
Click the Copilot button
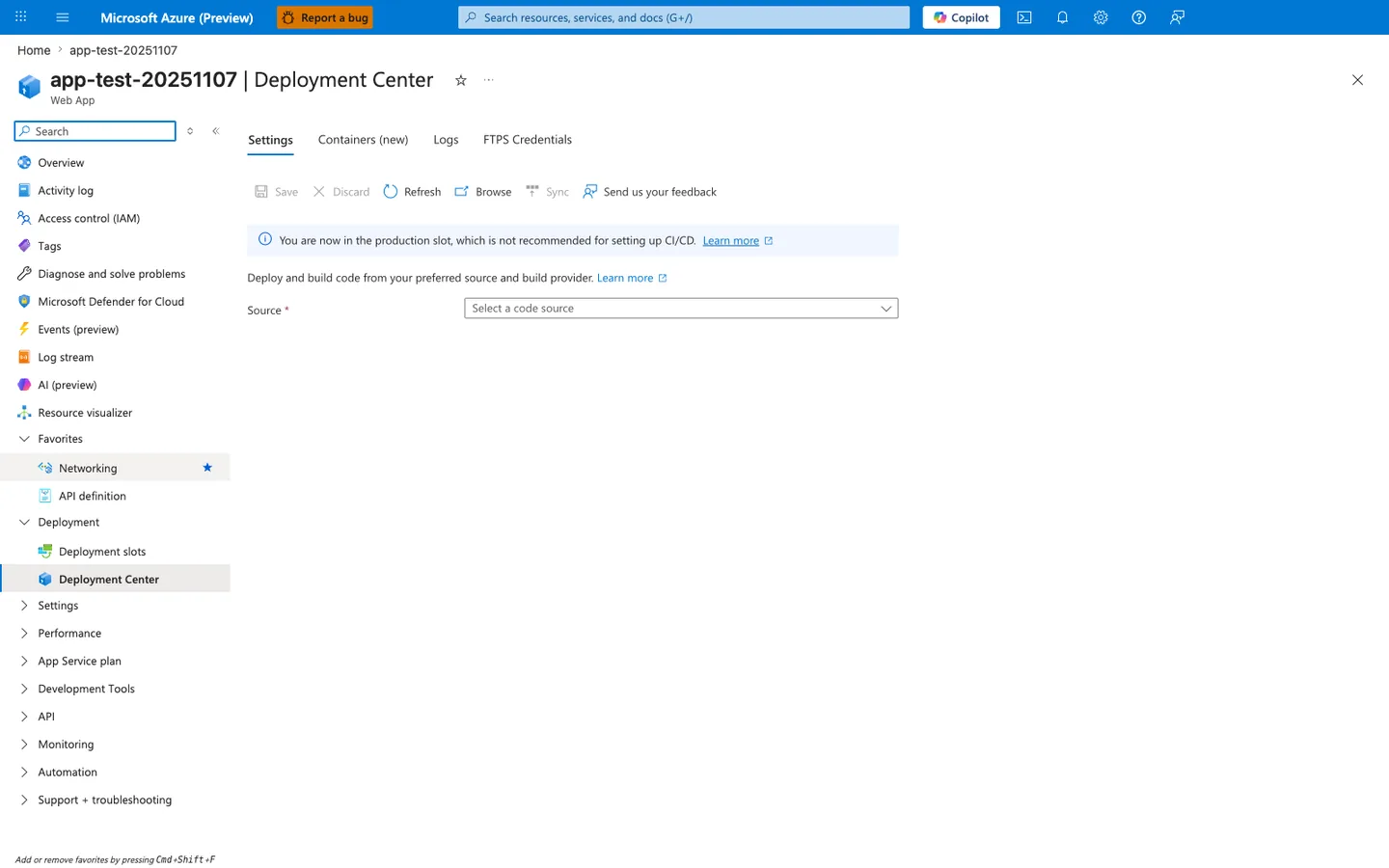coord(962,17)
